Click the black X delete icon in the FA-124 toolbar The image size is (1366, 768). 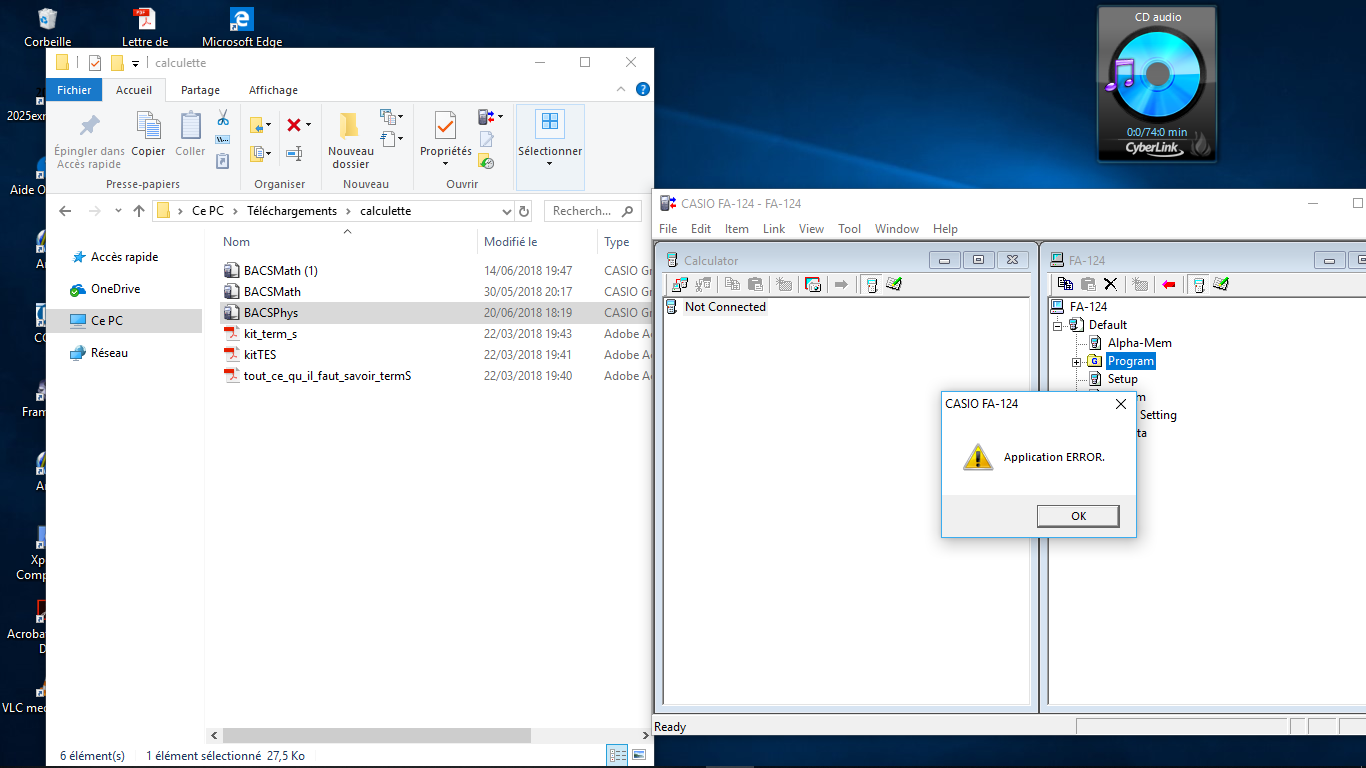[x=1110, y=285]
